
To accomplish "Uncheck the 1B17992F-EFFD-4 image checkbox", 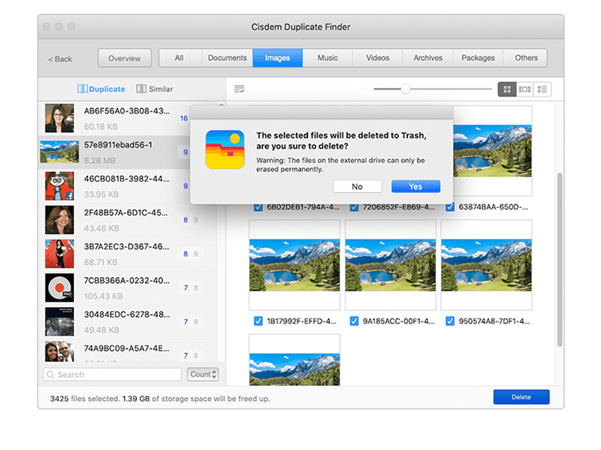I will [x=258, y=321].
